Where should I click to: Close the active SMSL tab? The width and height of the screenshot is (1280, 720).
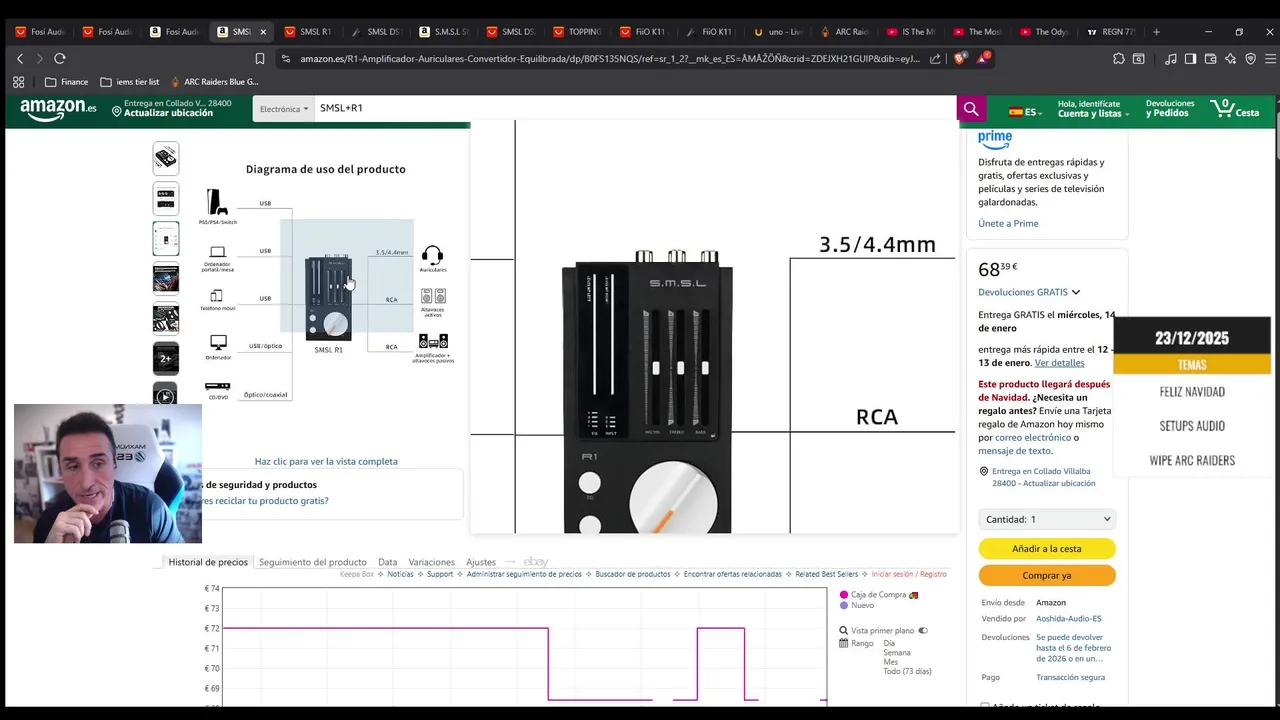[263, 32]
